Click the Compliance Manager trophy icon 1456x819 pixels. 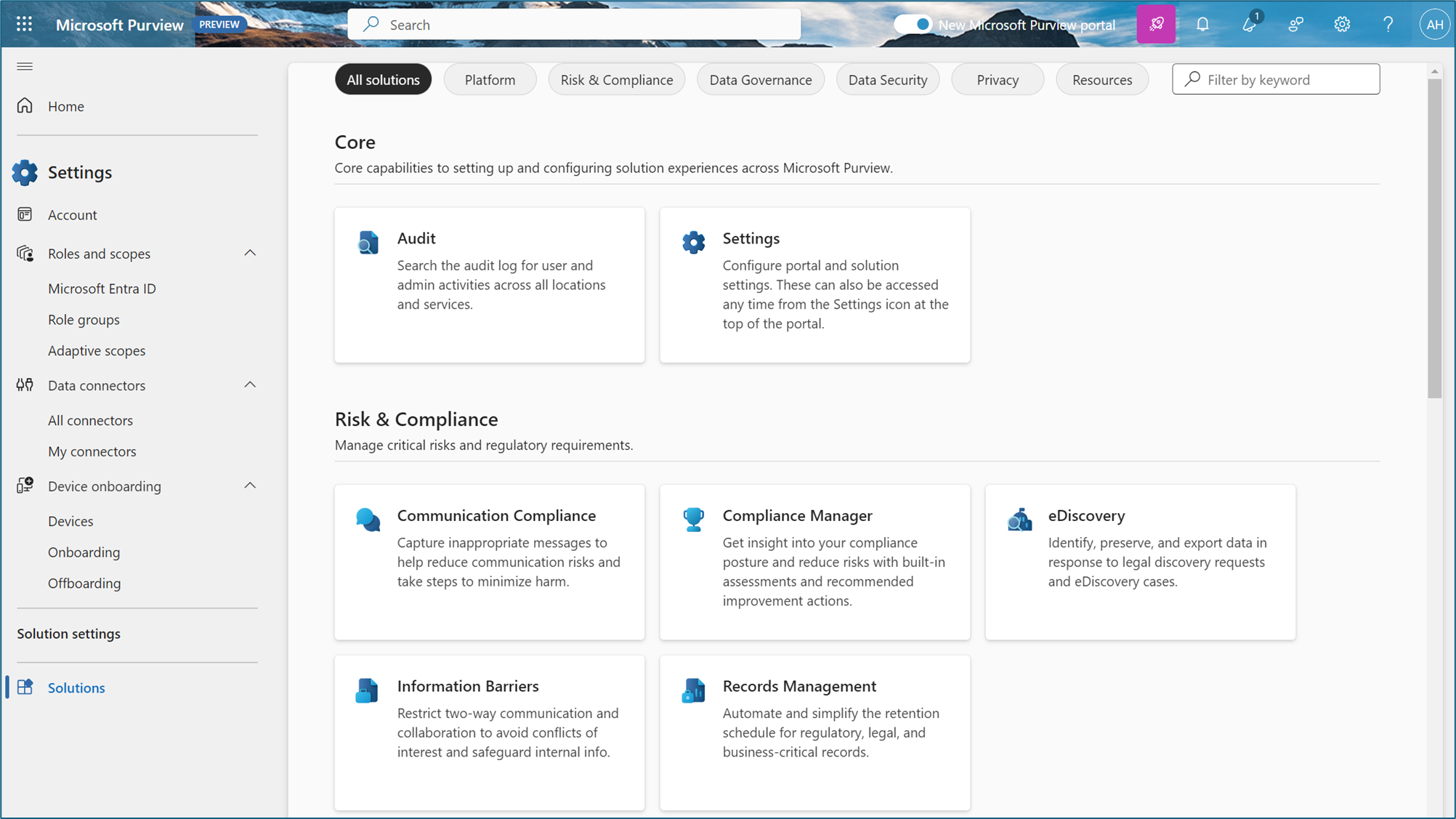[693, 519]
